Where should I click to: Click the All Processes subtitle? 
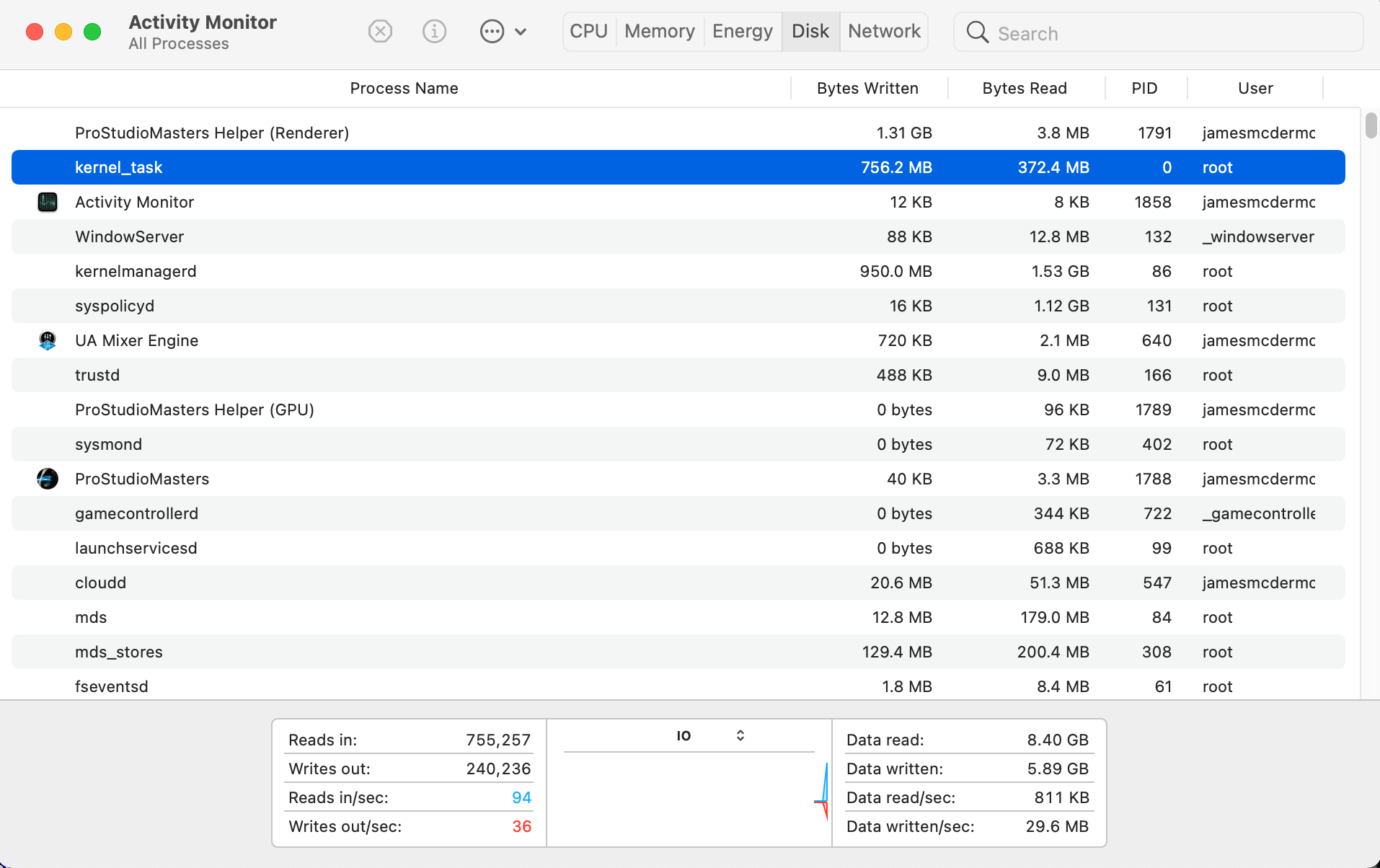179,44
